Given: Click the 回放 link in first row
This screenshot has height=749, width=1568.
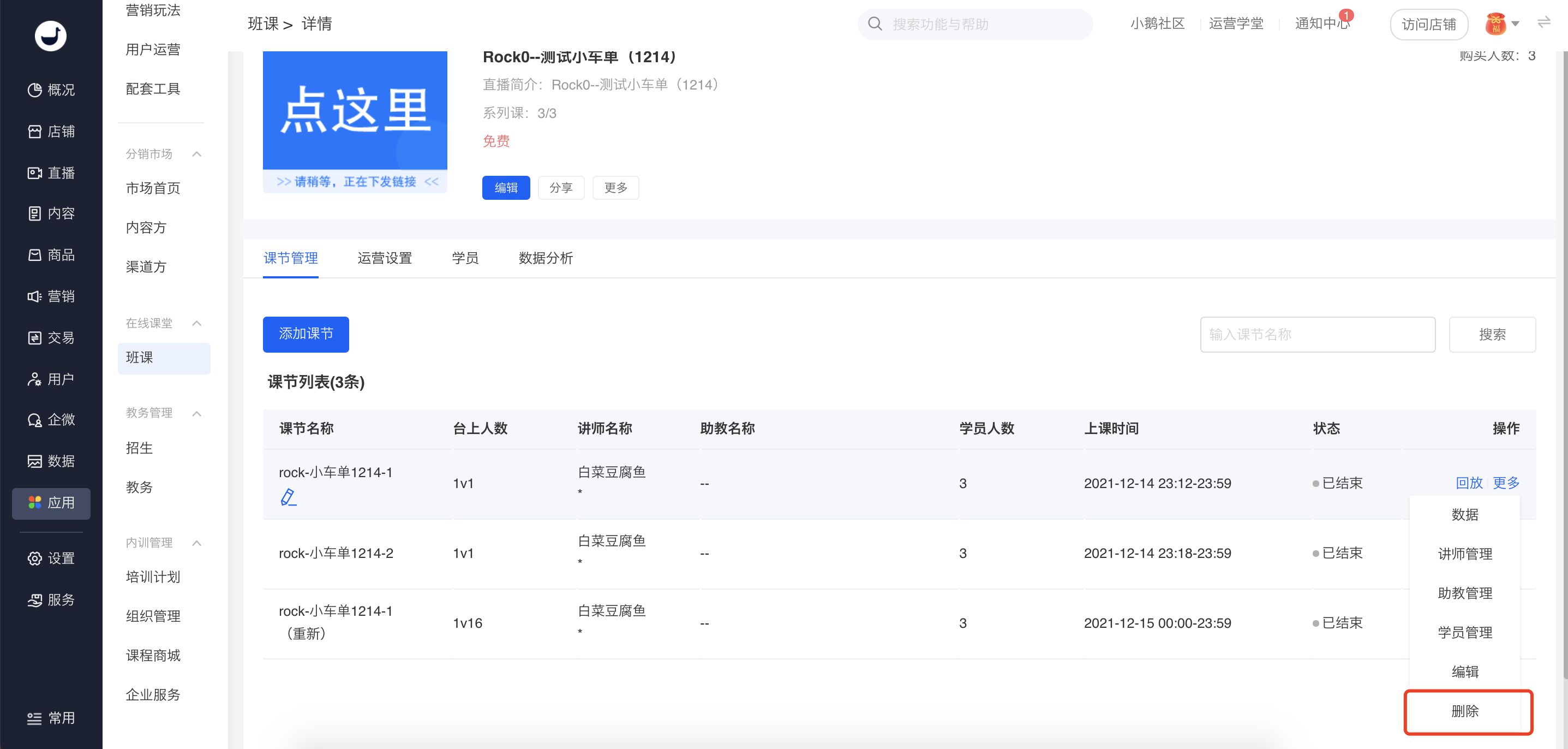Looking at the screenshot, I should (1468, 483).
